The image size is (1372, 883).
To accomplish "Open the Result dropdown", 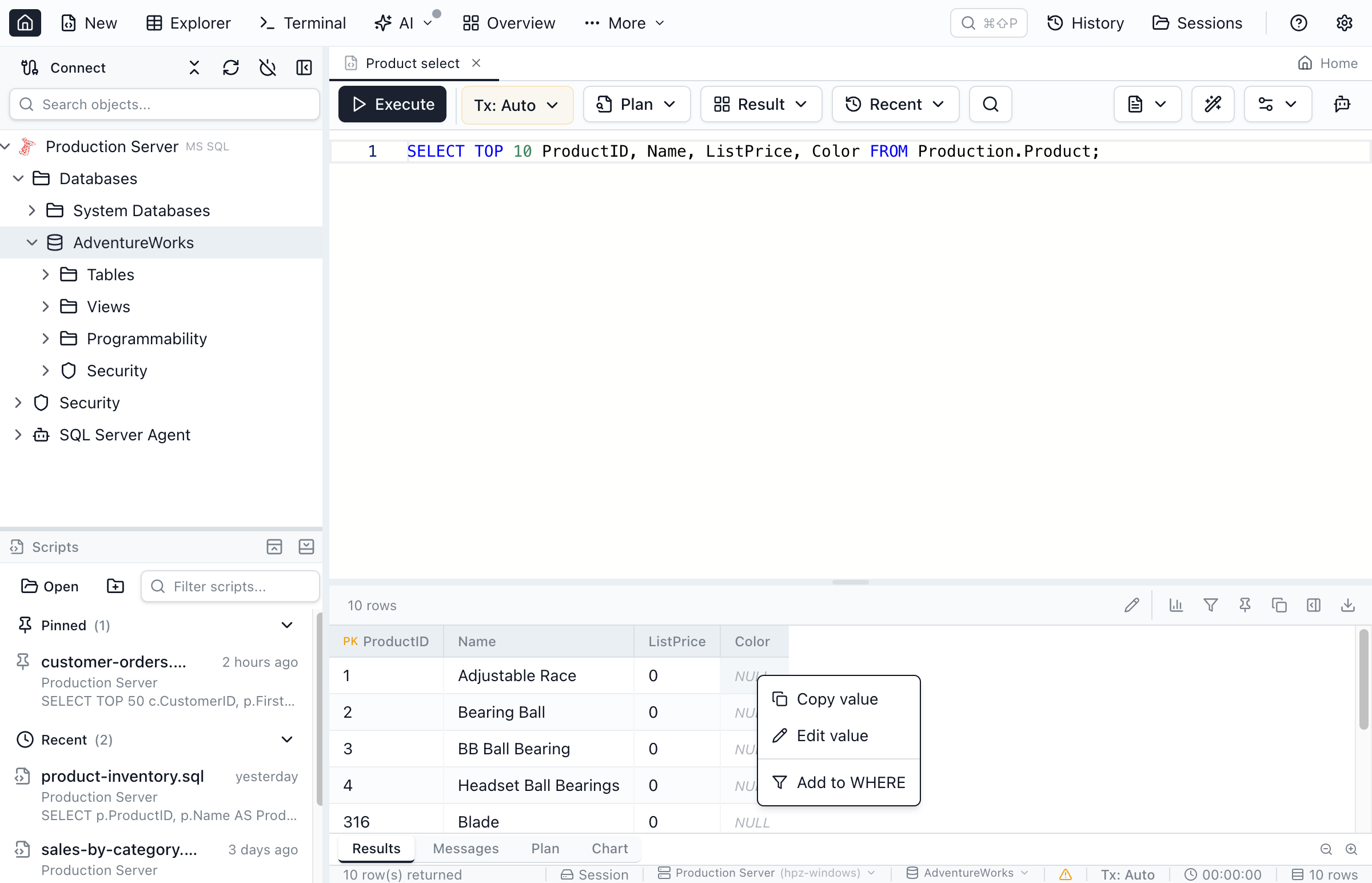I will click(761, 104).
